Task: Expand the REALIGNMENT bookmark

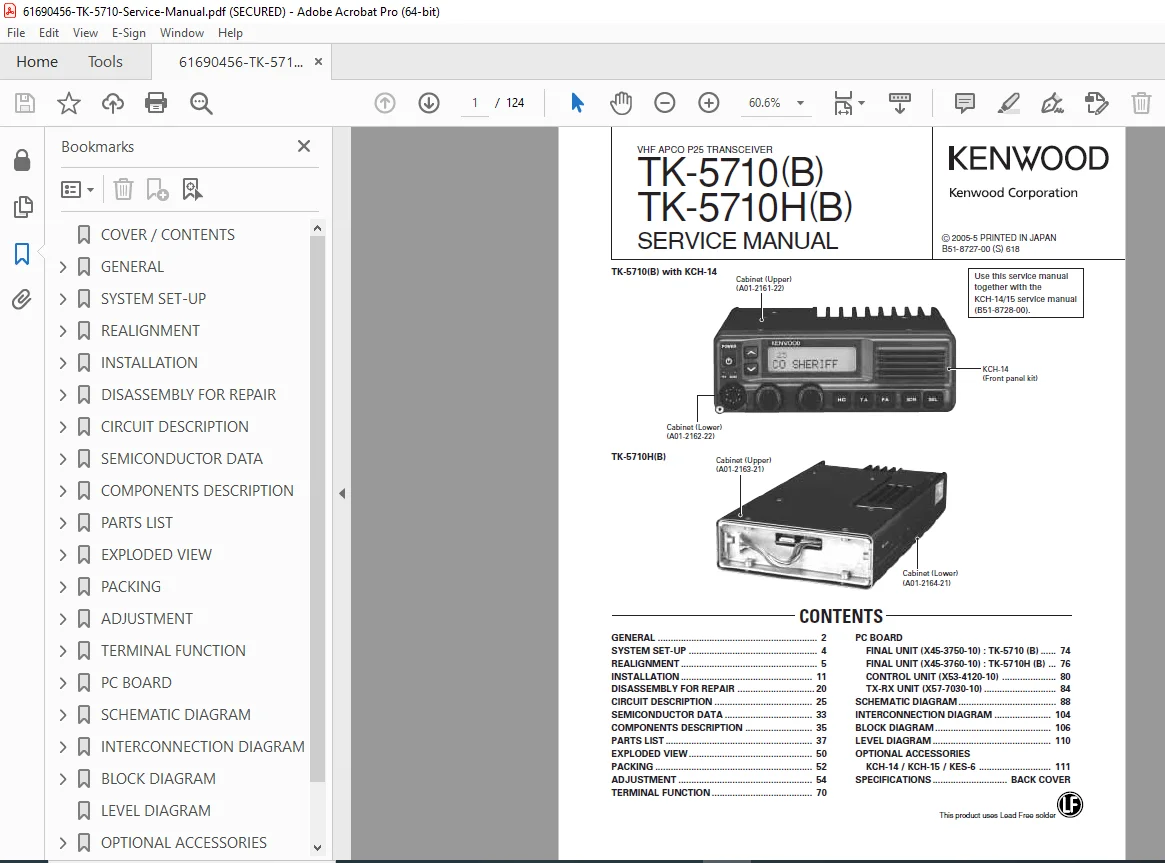Action: pos(63,330)
